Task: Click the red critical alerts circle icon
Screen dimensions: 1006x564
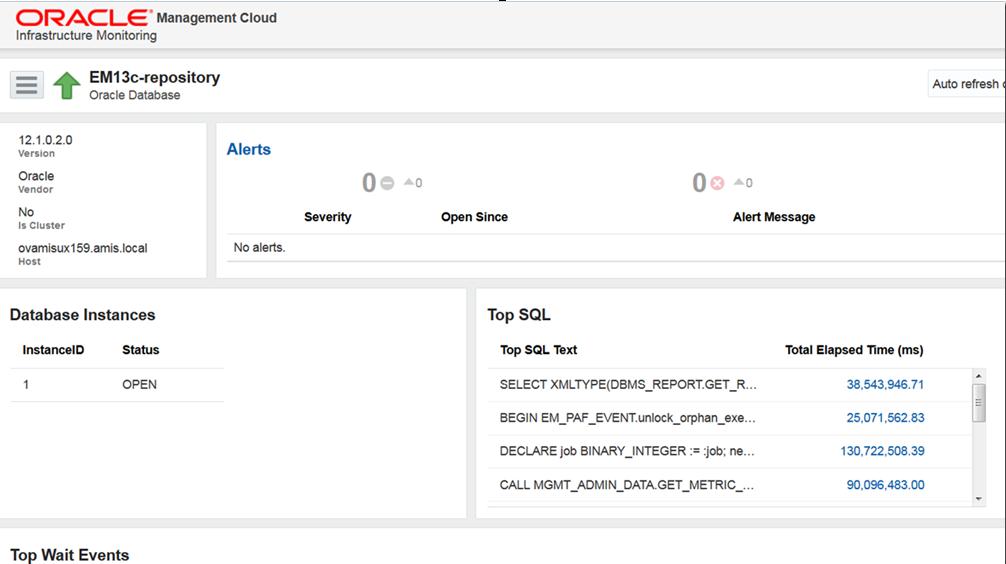Action: click(x=717, y=184)
